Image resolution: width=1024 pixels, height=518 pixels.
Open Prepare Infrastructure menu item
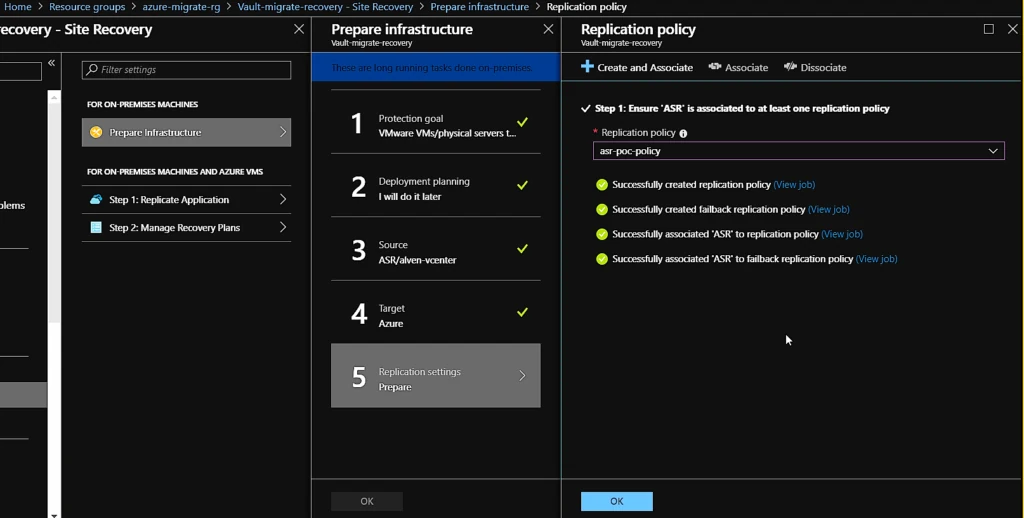[186, 132]
